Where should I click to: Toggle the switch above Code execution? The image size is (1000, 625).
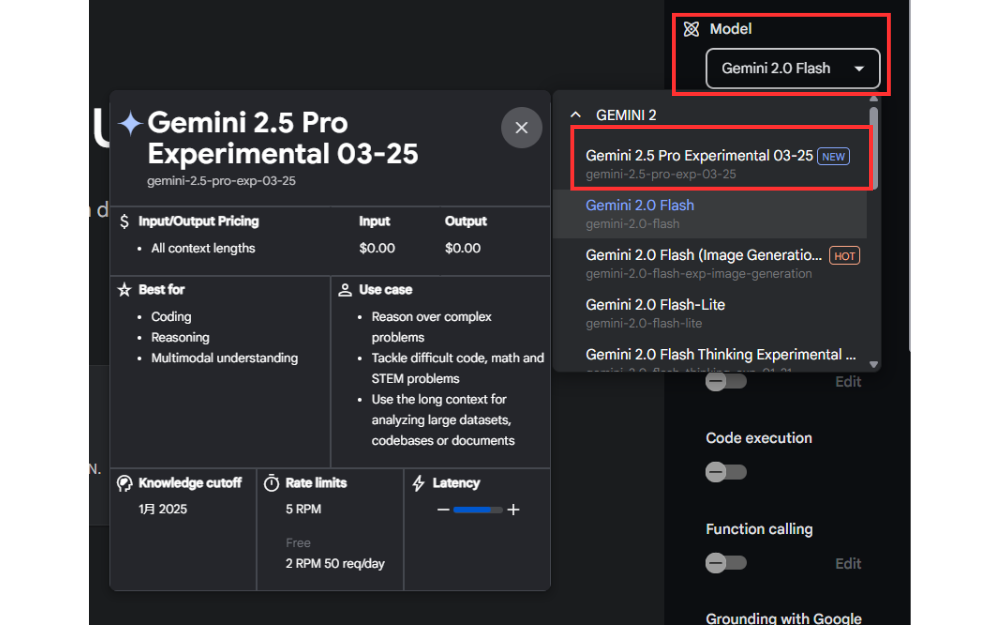click(725, 381)
